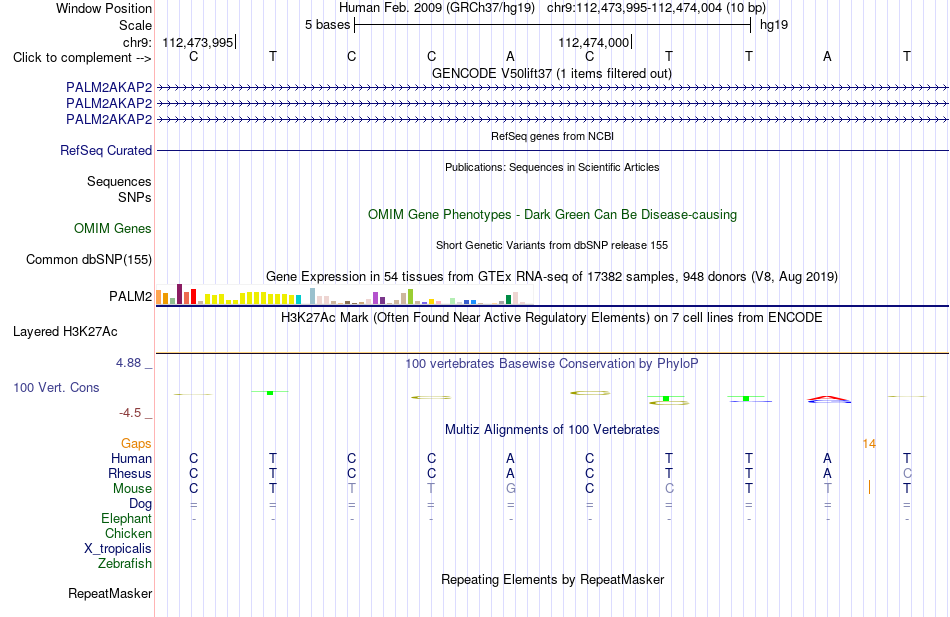Click the chr9:112,473,995-112,474,004 (10 bp) range text
This screenshot has height=617, width=950.
(x=656, y=8)
